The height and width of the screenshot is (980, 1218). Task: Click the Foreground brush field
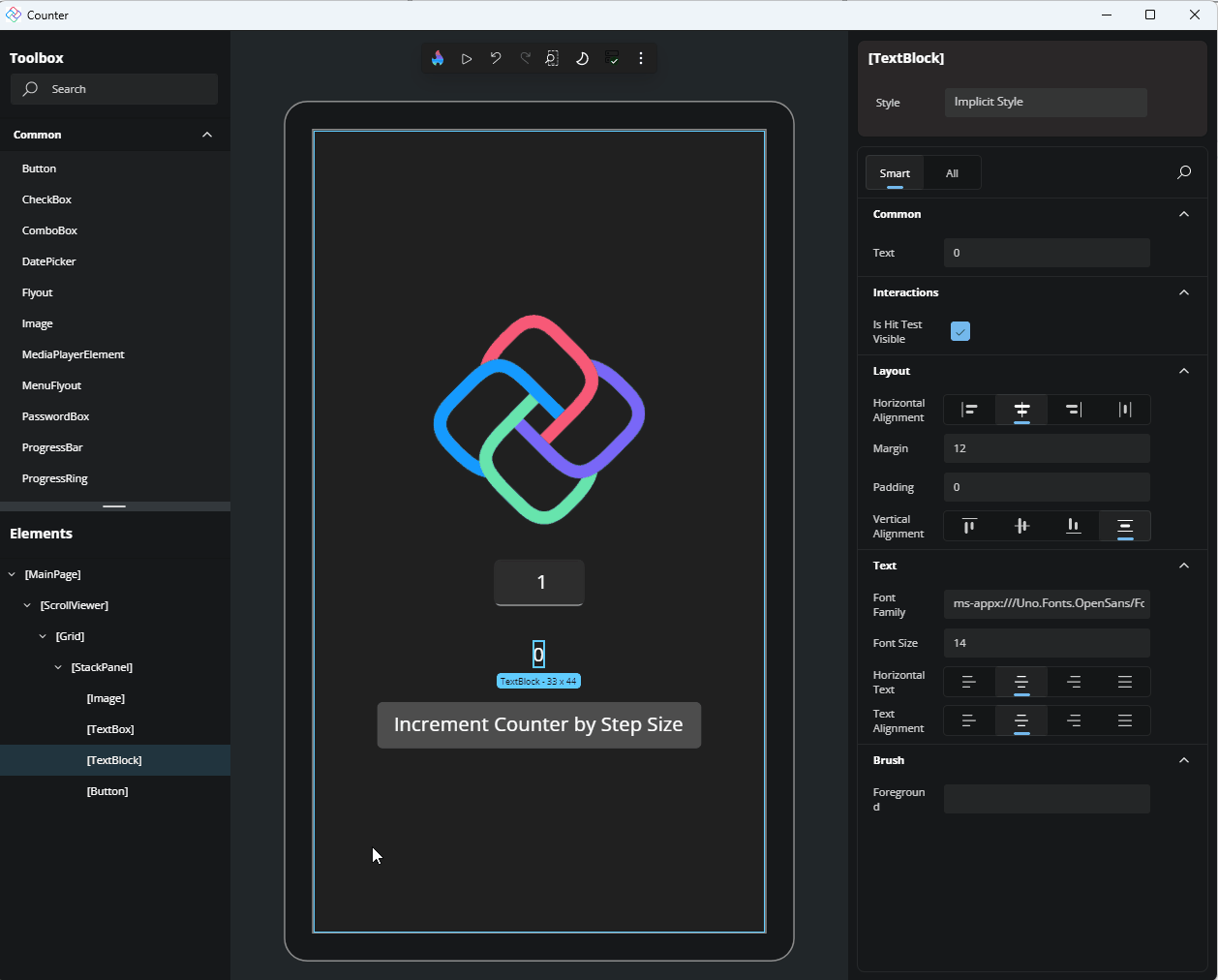(x=1047, y=799)
